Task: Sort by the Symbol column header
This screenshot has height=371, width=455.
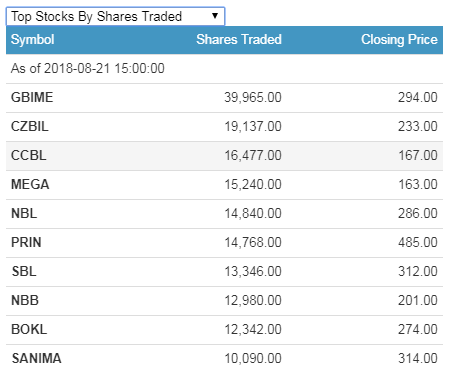Action: point(32,40)
